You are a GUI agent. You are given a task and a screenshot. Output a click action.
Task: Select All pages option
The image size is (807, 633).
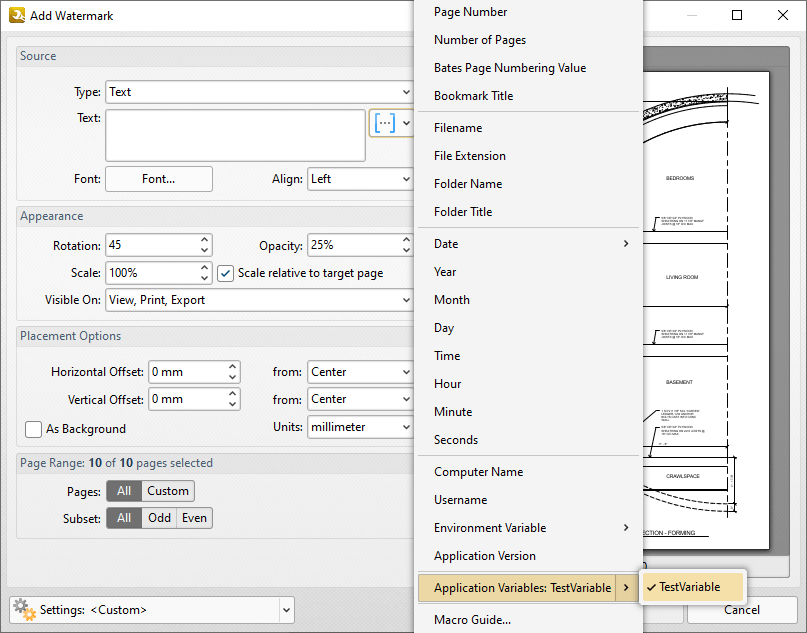pos(124,491)
